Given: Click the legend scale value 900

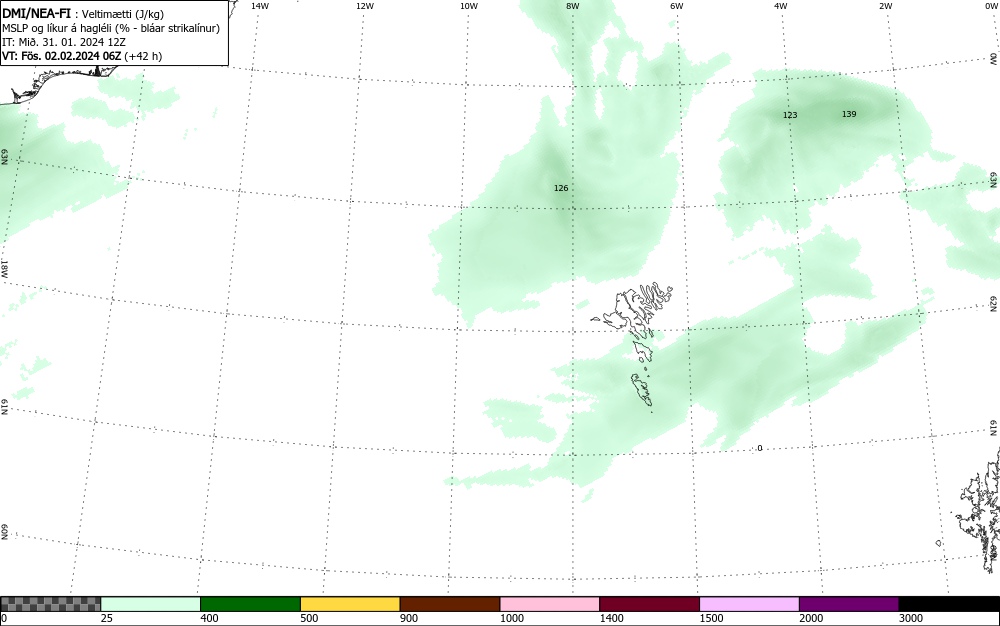Looking at the screenshot, I should coord(409,618).
